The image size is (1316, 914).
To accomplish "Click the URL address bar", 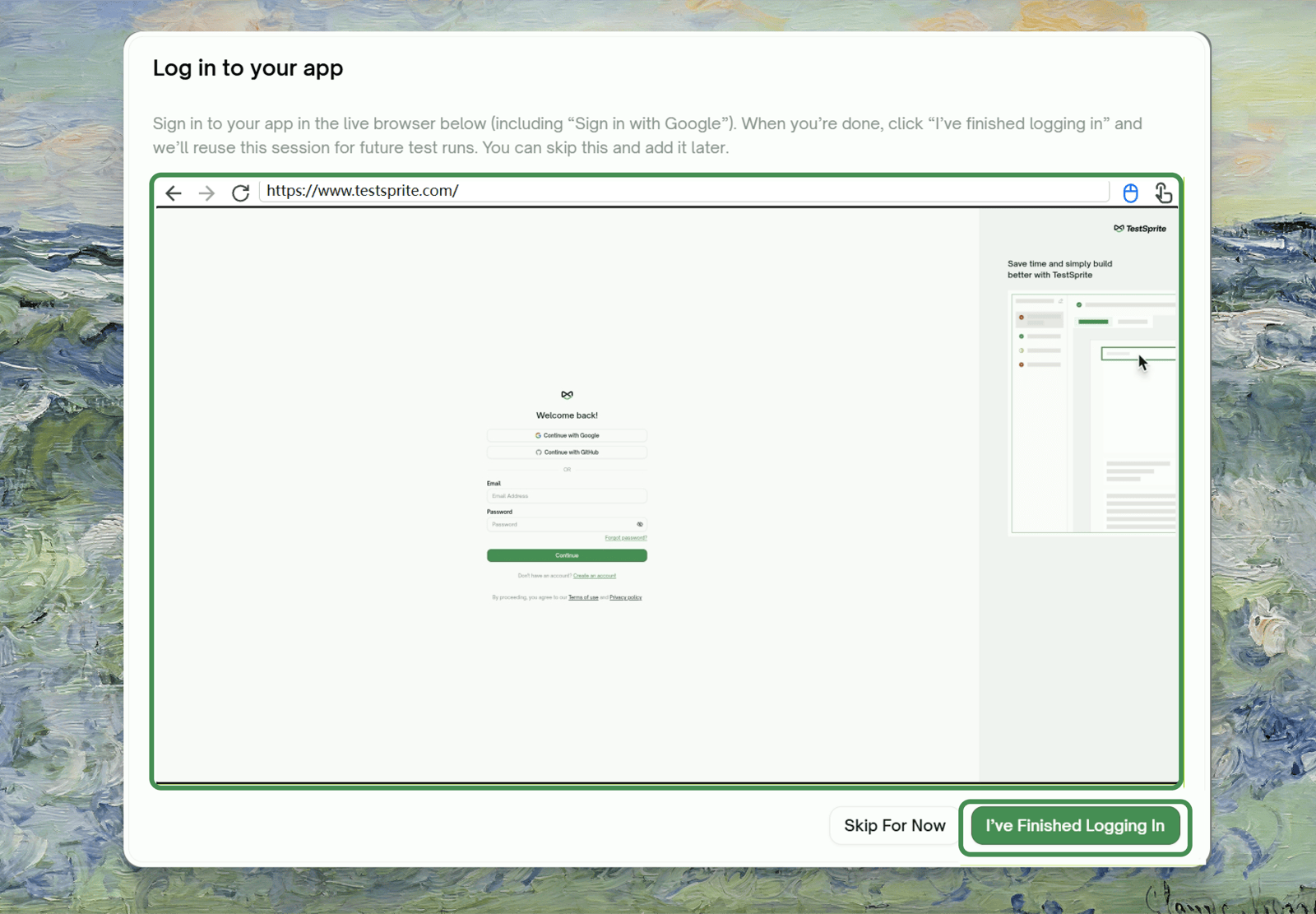I will (684, 191).
